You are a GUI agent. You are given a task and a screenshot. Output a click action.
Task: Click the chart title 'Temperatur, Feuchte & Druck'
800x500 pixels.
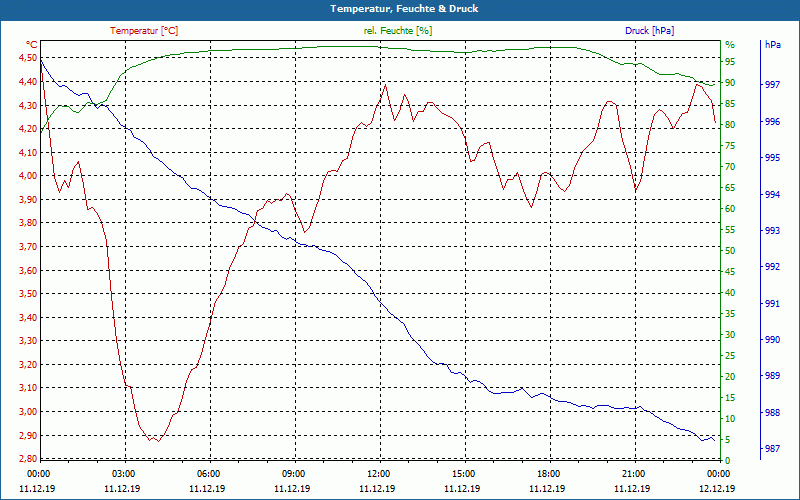(x=404, y=9)
